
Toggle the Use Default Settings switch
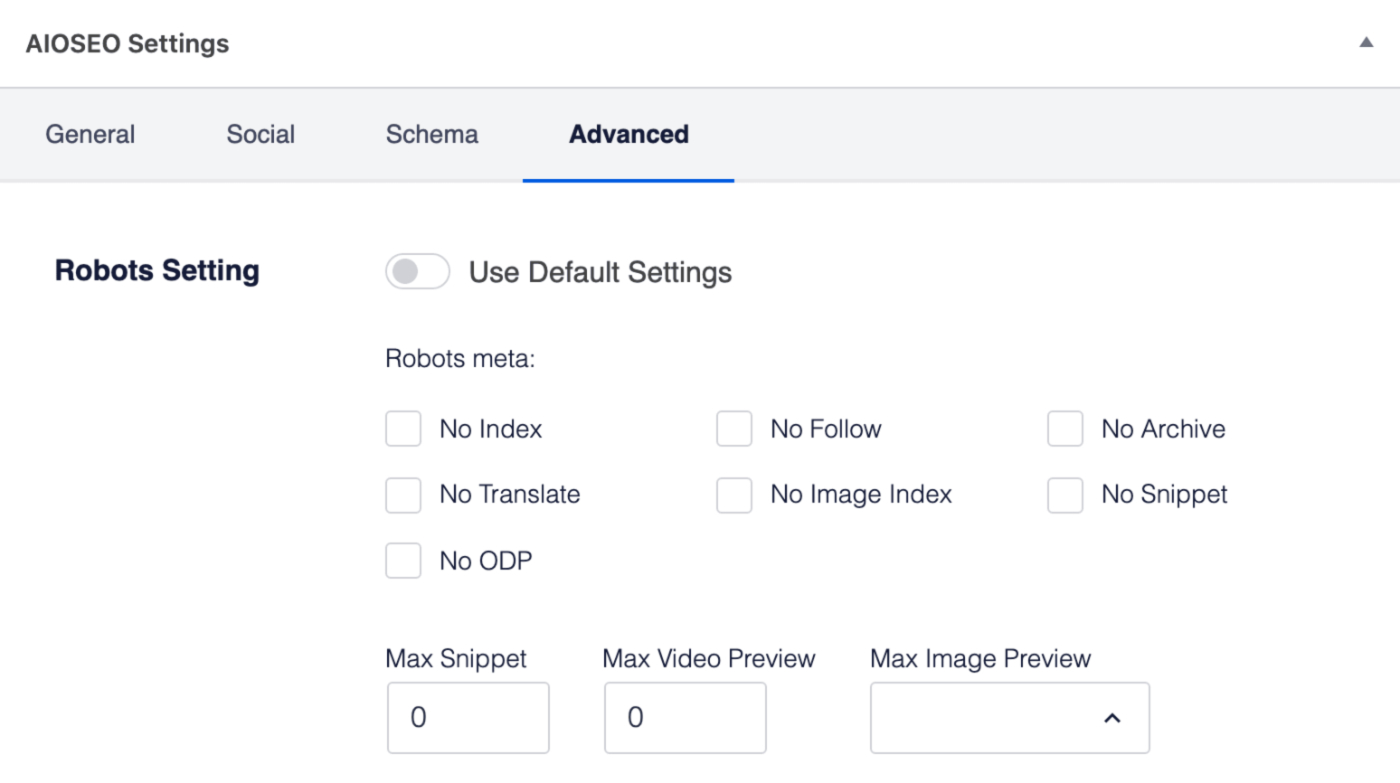click(x=418, y=272)
